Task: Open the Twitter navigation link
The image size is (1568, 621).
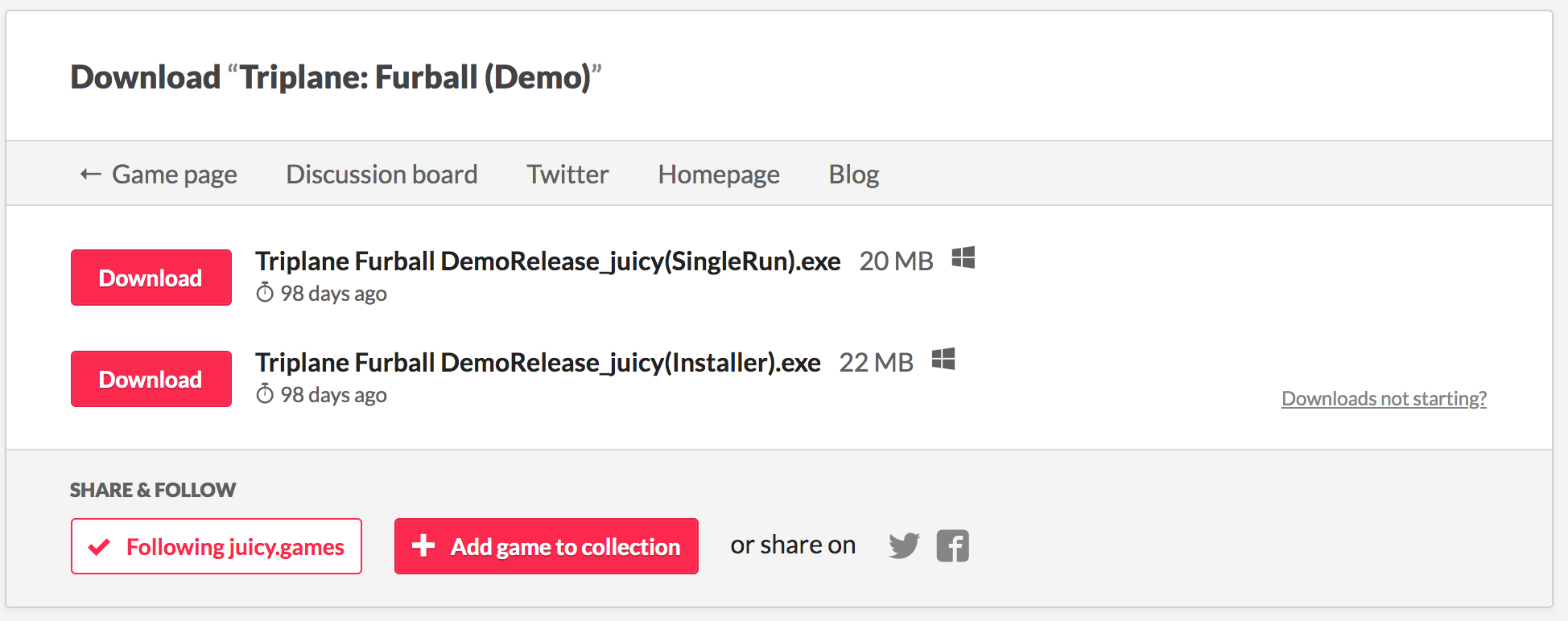Action: coord(567,175)
